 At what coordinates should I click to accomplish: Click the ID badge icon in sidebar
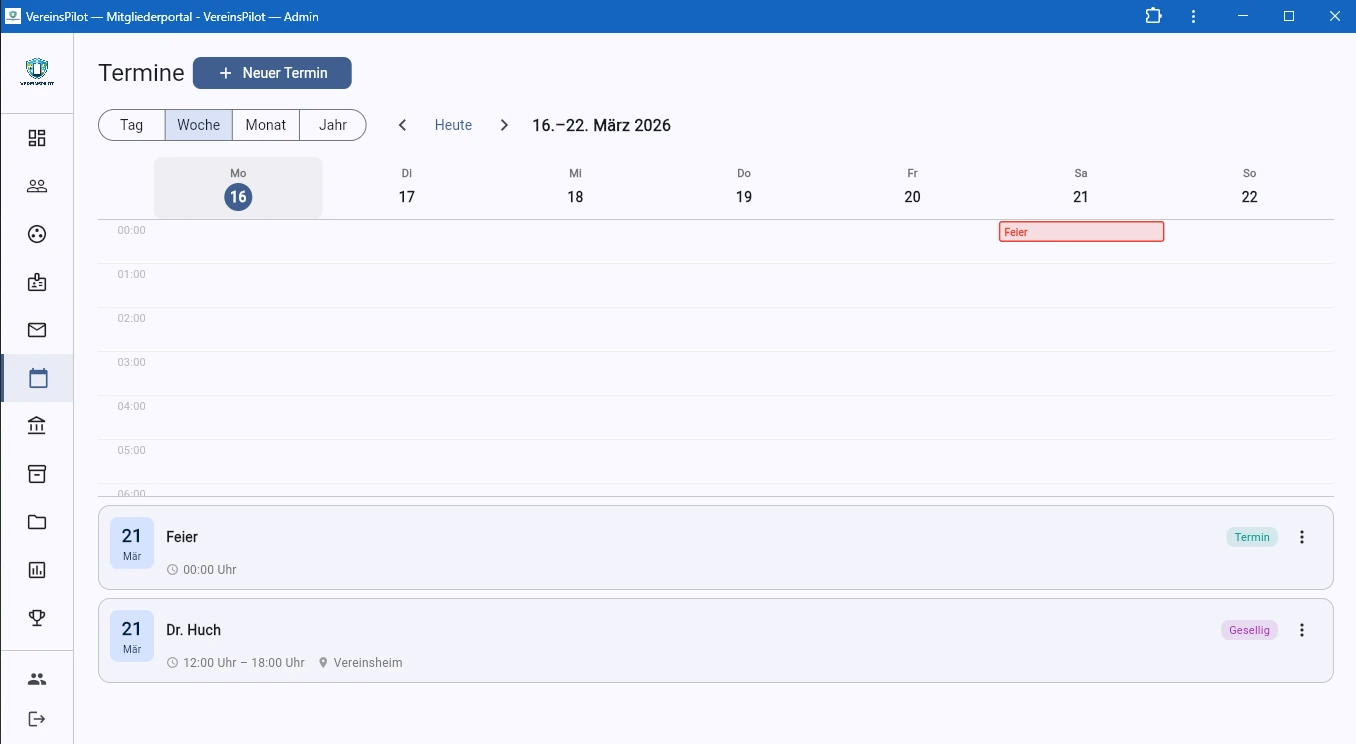37,282
